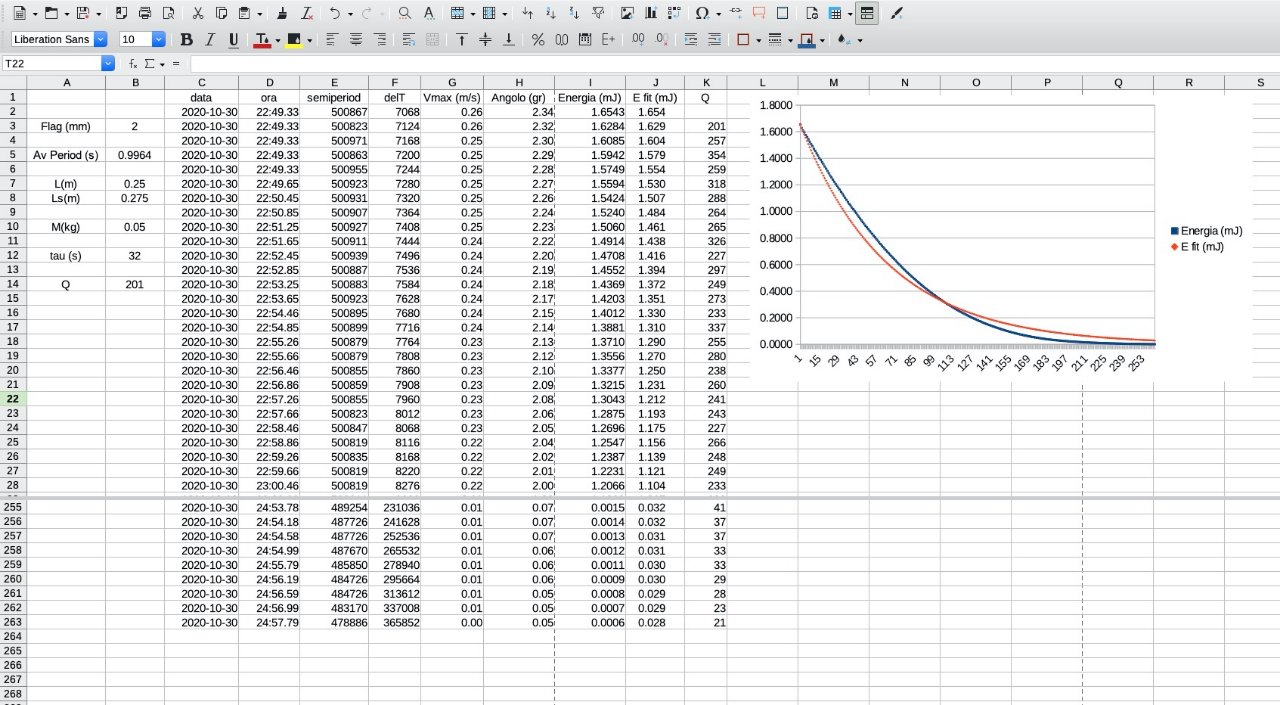Click the Show Draw Functions brush icon
Viewport: 1280px width, 705px height.
point(896,14)
